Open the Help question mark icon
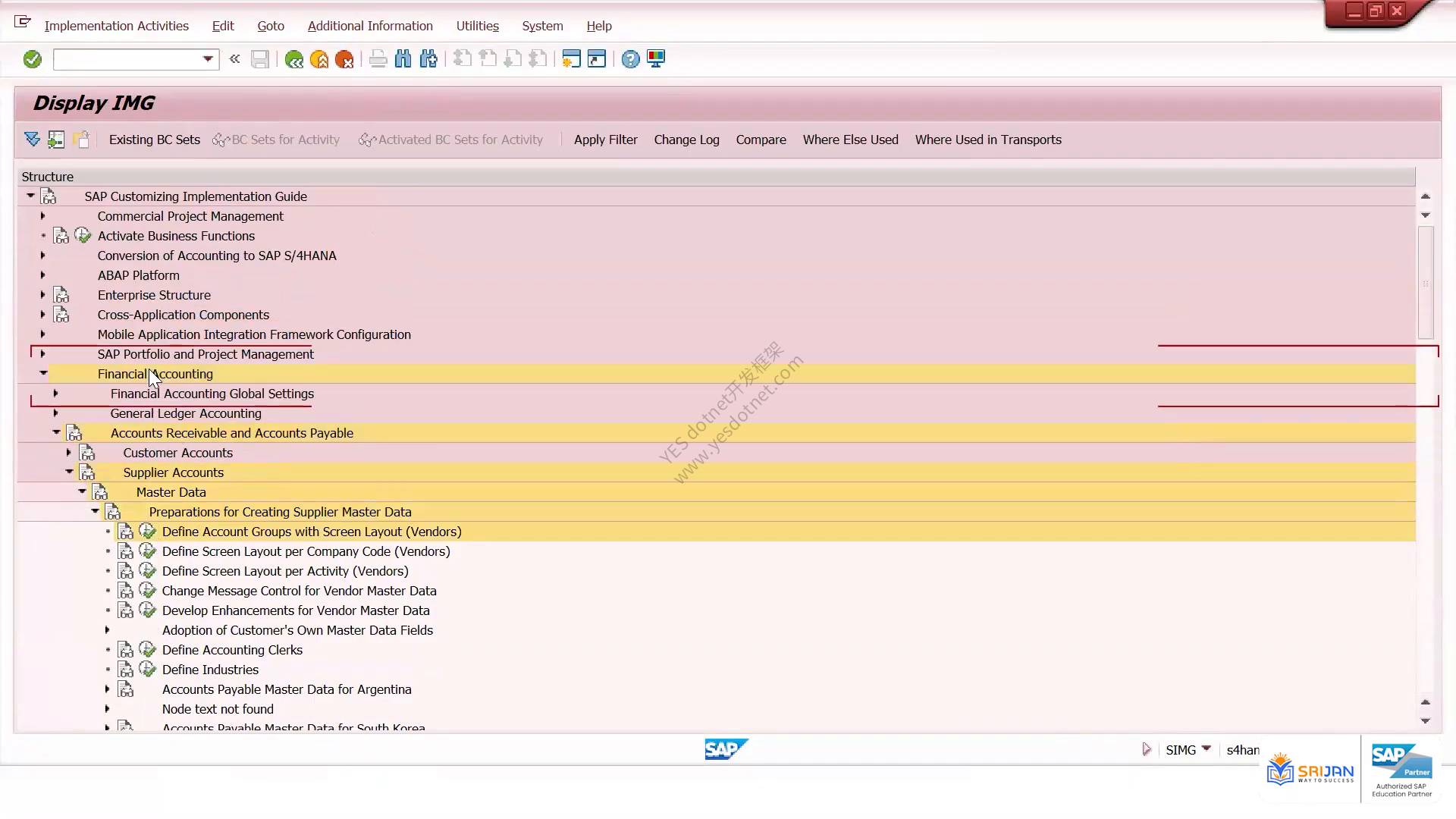The width and height of the screenshot is (1456, 819). coord(630,59)
